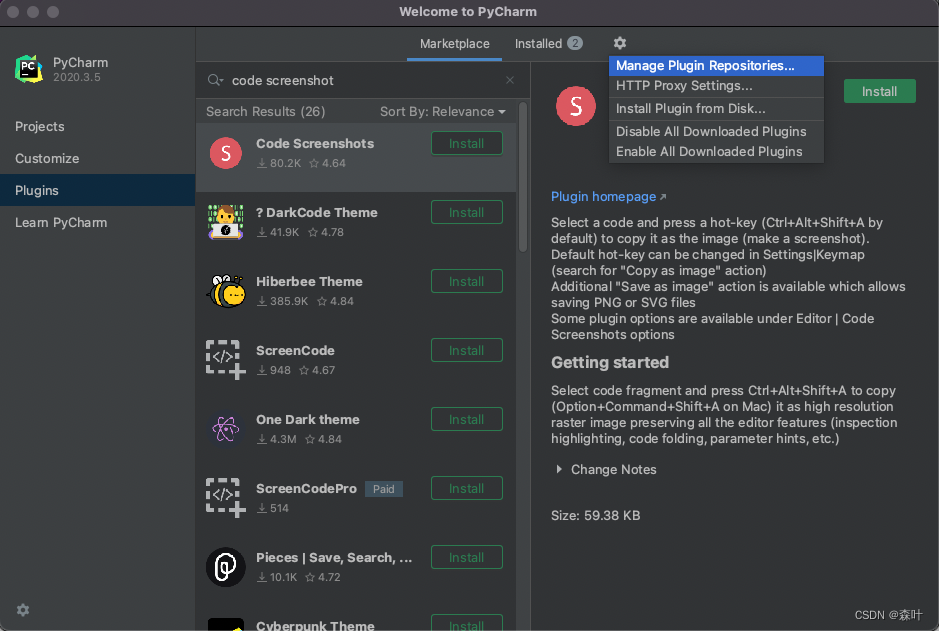Screen dimensions: 939x631
Task: Open the plugins gear settings icon
Action: pos(619,43)
